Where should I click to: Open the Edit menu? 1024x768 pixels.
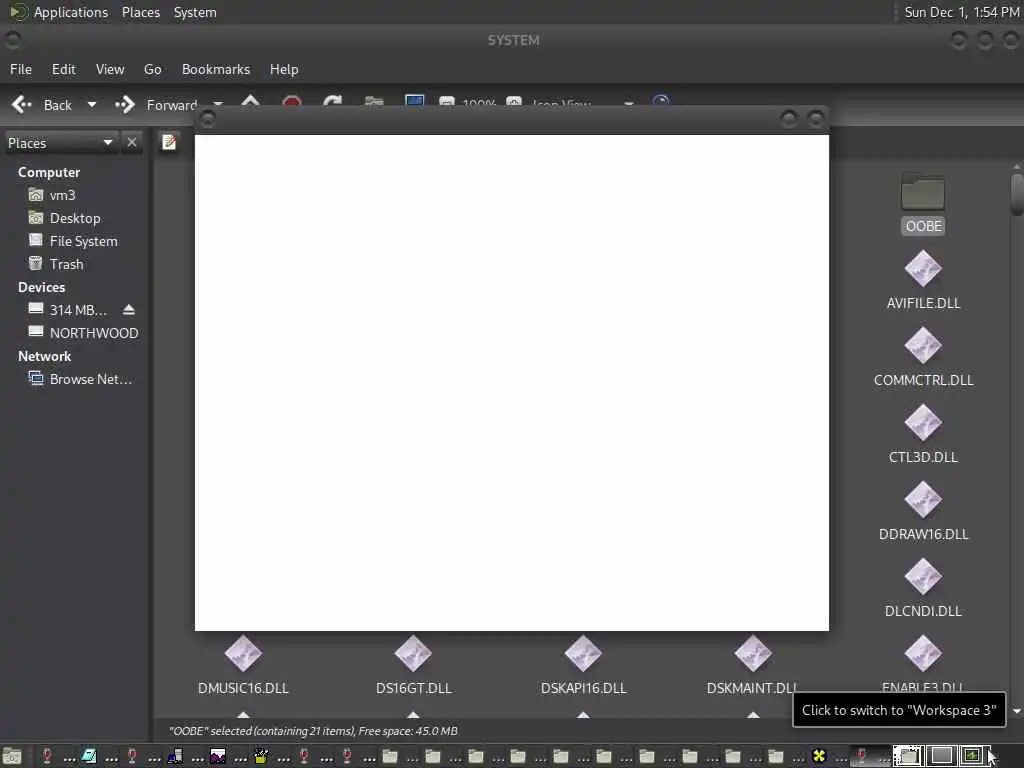click(63, 69)
